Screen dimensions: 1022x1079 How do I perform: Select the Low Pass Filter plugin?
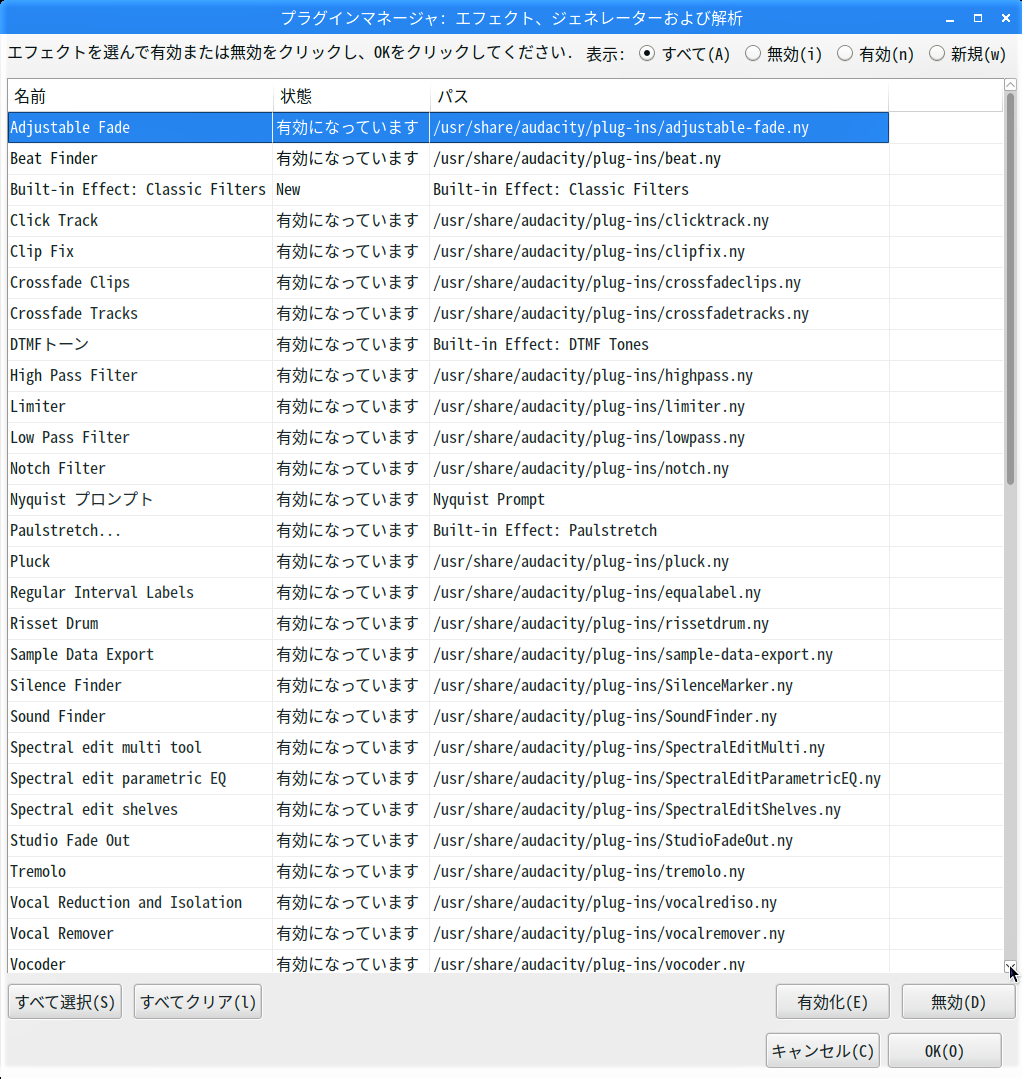pyautogui.click(x=70, y=437)
